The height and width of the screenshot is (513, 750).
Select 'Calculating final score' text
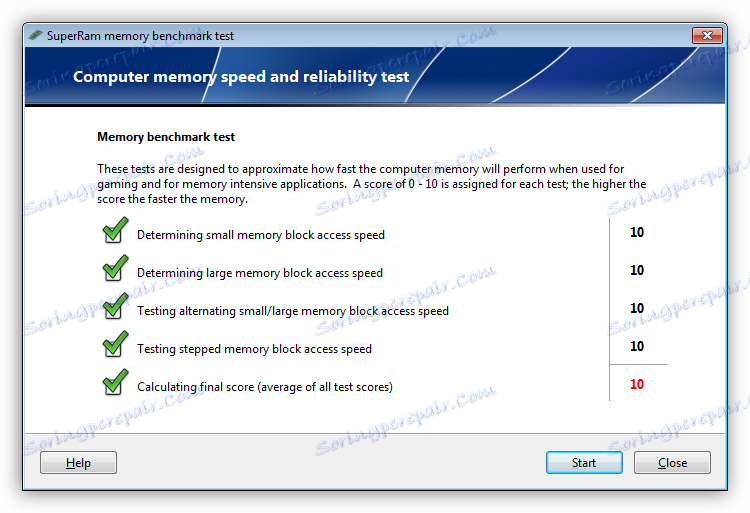click(x=196, y=387)
